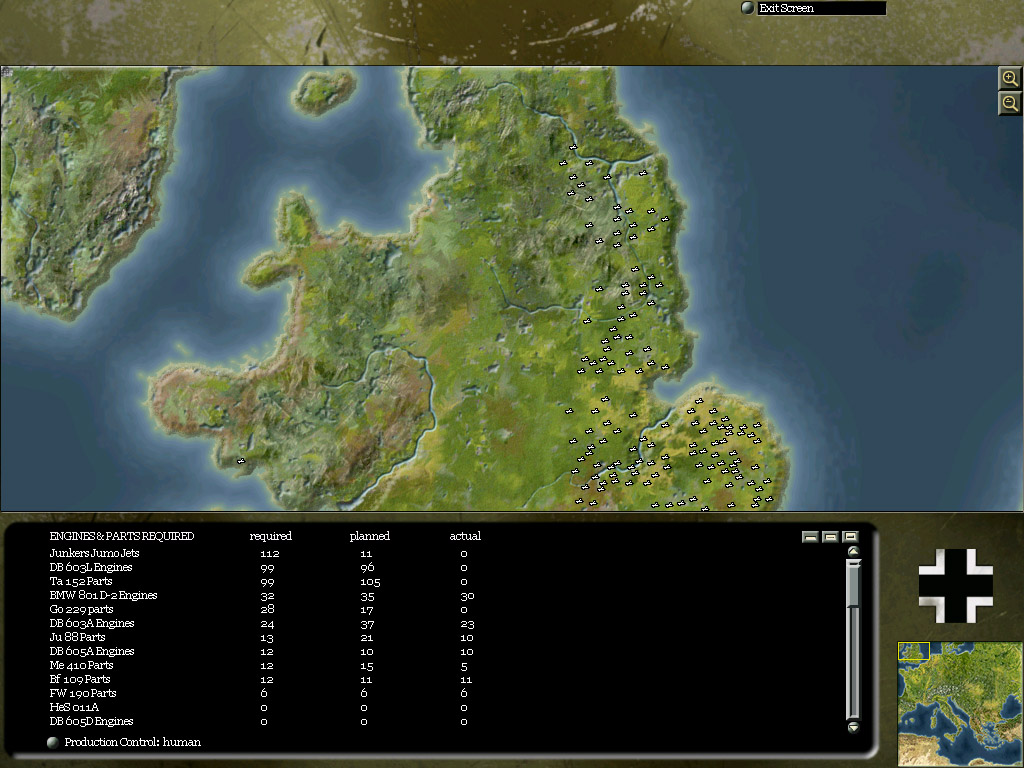Screen dimensions: 1024x768
Task: Click required value 6 for FW 190 Parts
Action: coord(264,694)
